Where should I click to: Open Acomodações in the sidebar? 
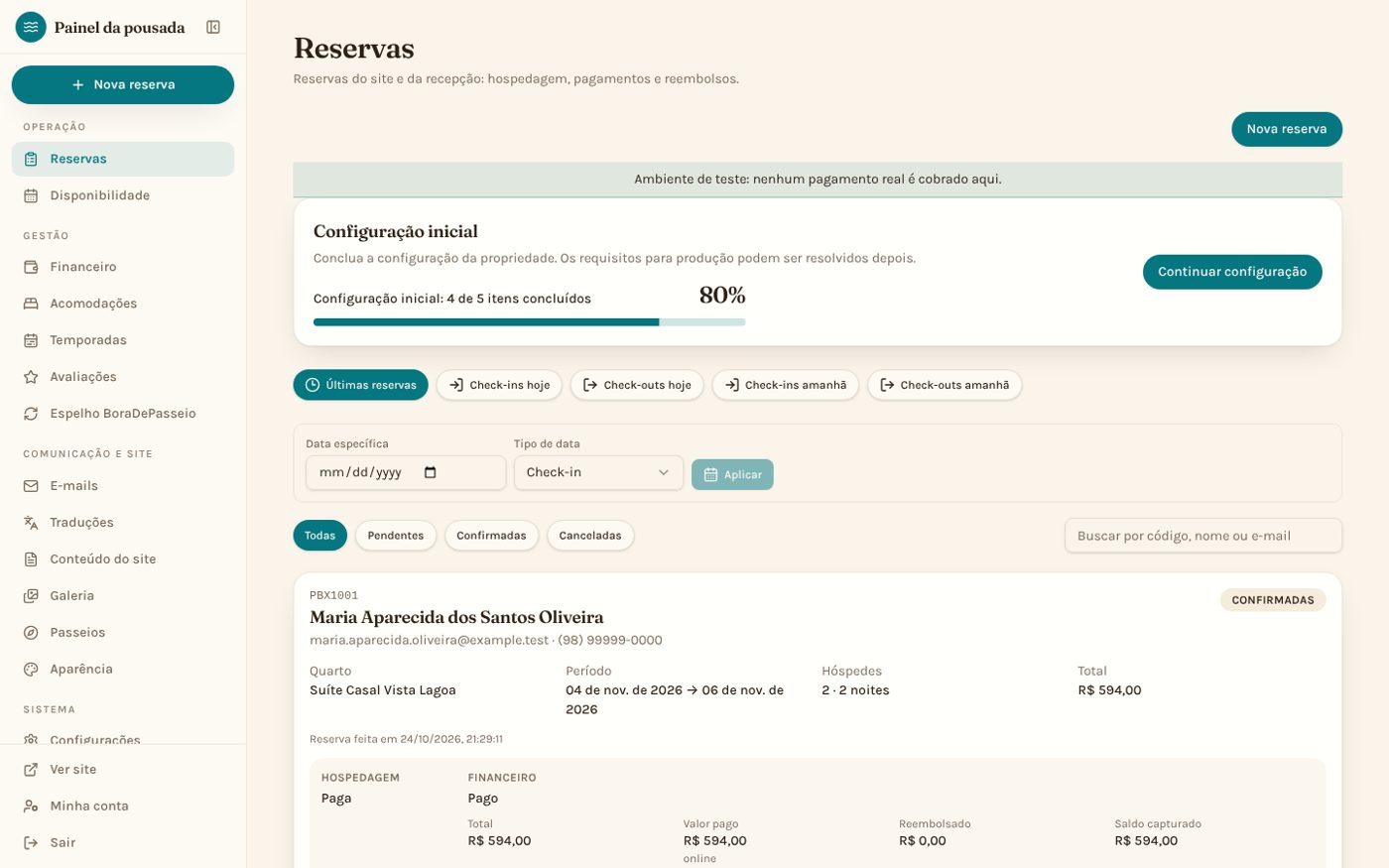point(123,304)
